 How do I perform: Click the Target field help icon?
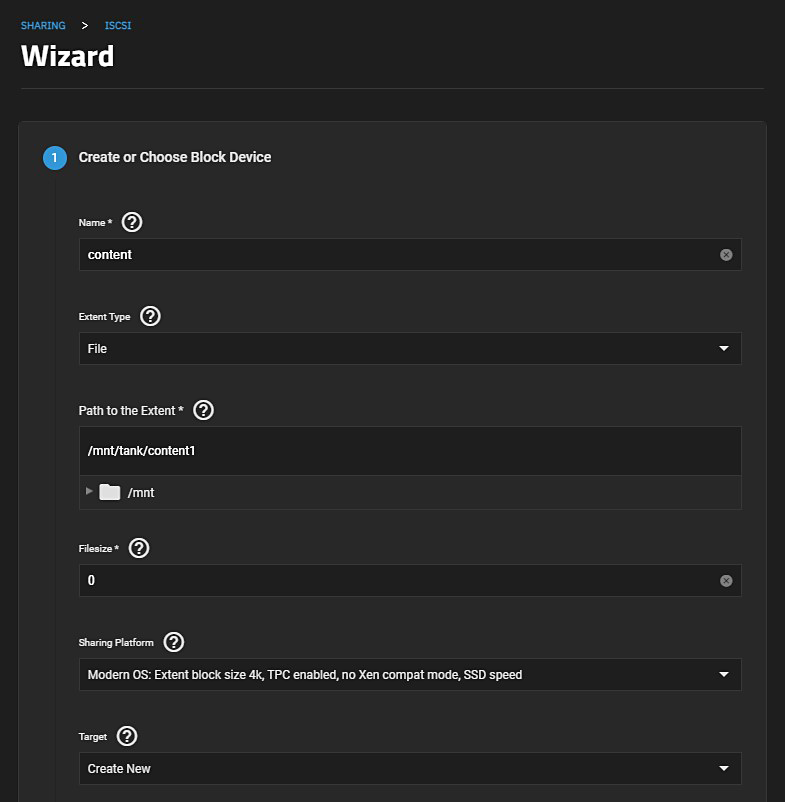point(127,736)
